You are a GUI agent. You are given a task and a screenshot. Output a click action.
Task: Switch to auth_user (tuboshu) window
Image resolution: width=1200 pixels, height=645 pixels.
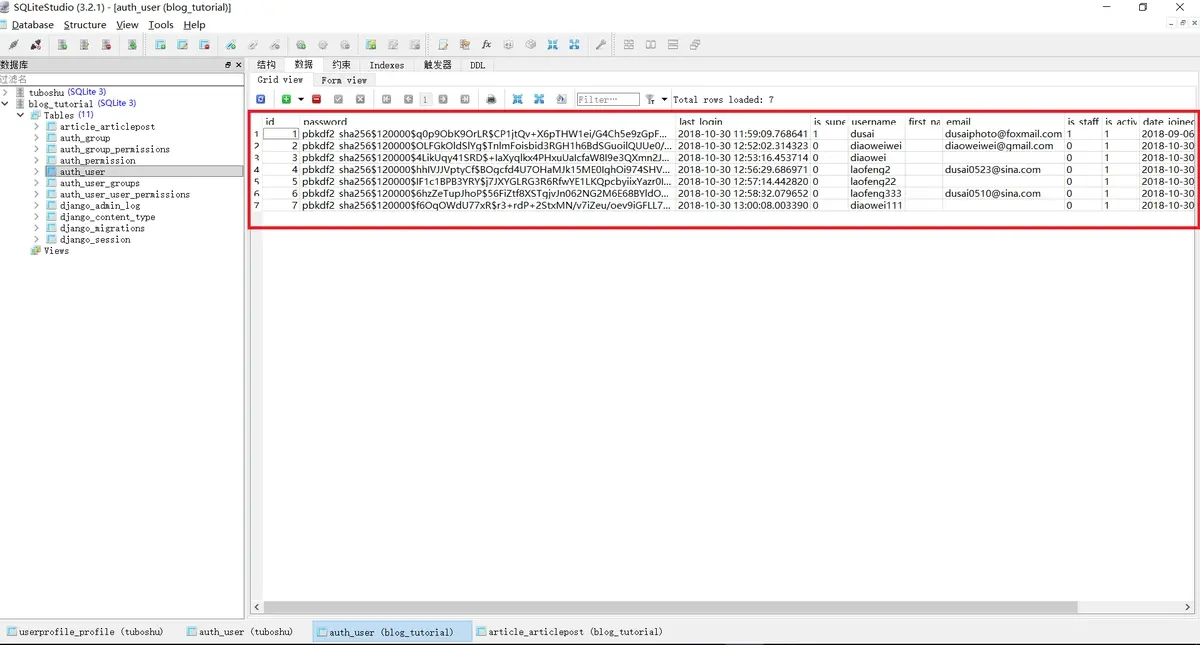point(241,632)
